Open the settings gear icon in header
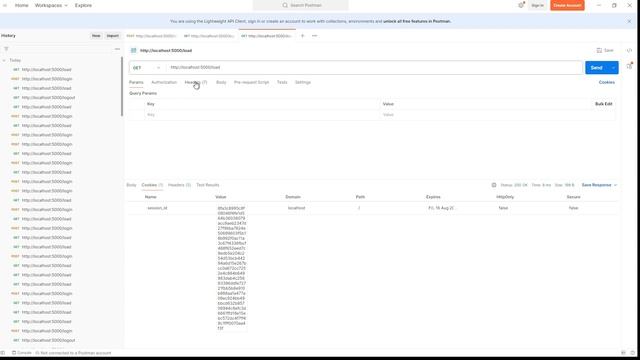 (521, 5)
